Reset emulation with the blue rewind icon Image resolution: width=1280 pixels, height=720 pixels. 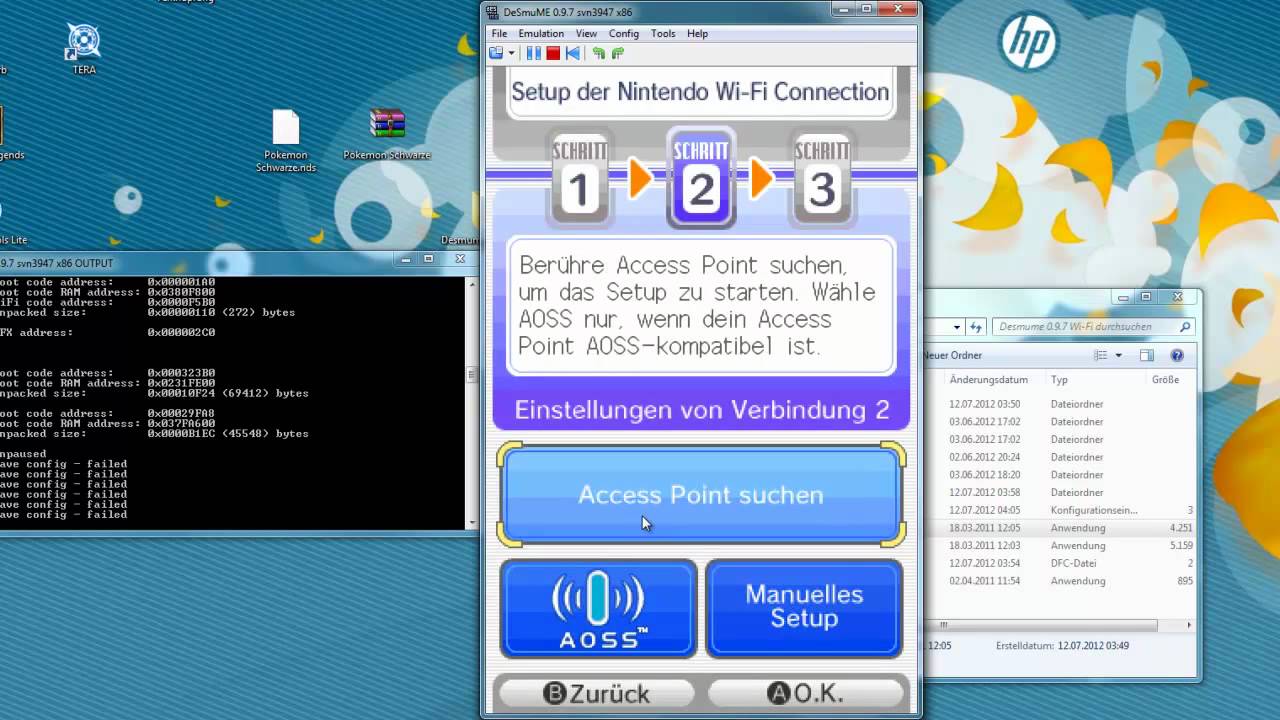click(x=572, y=53)
